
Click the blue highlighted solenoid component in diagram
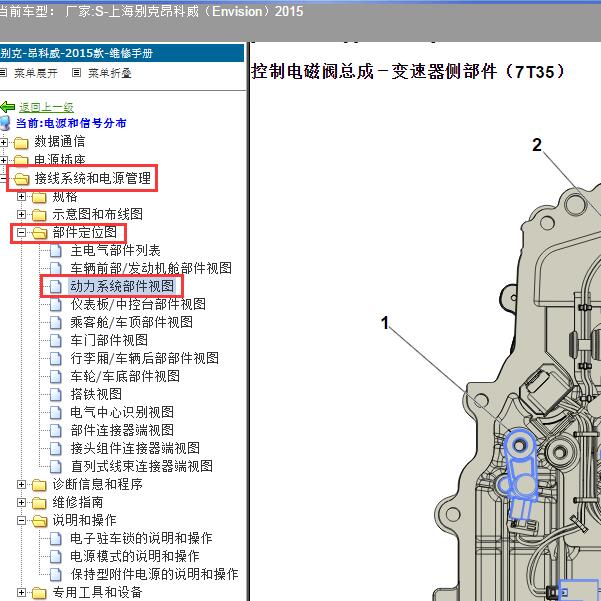coord(521,475)
